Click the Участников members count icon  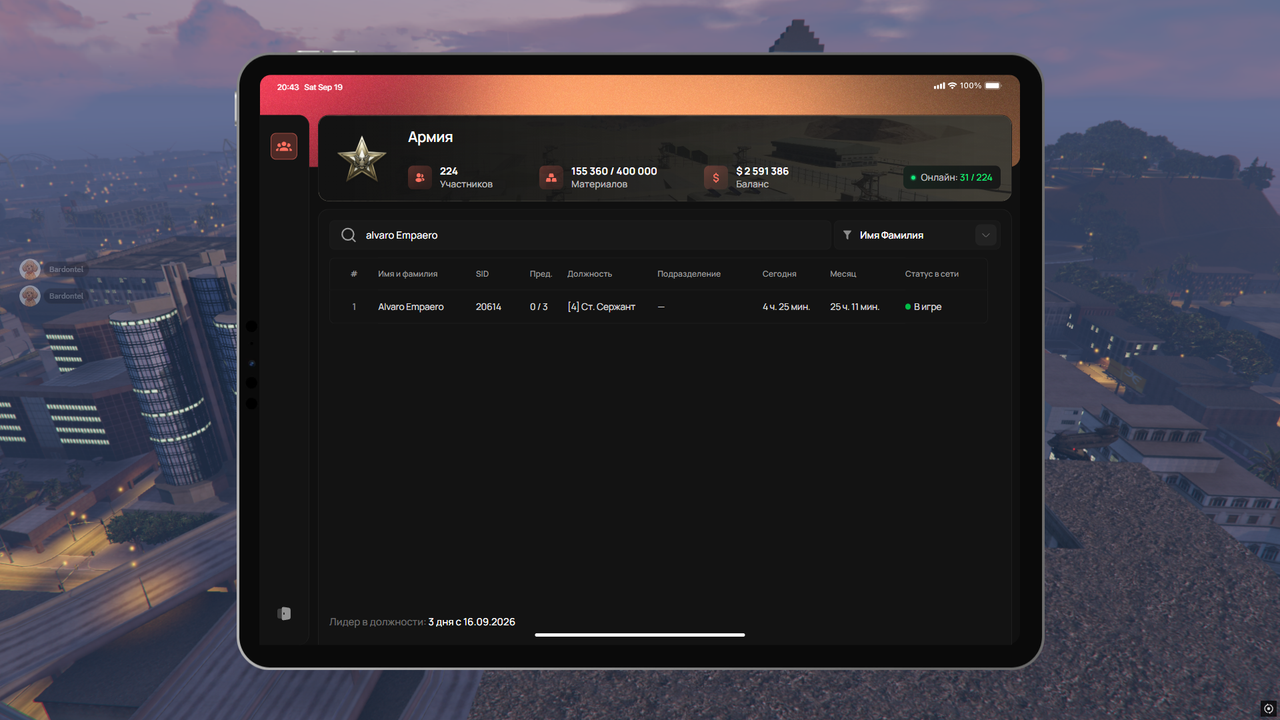(420, 177)
